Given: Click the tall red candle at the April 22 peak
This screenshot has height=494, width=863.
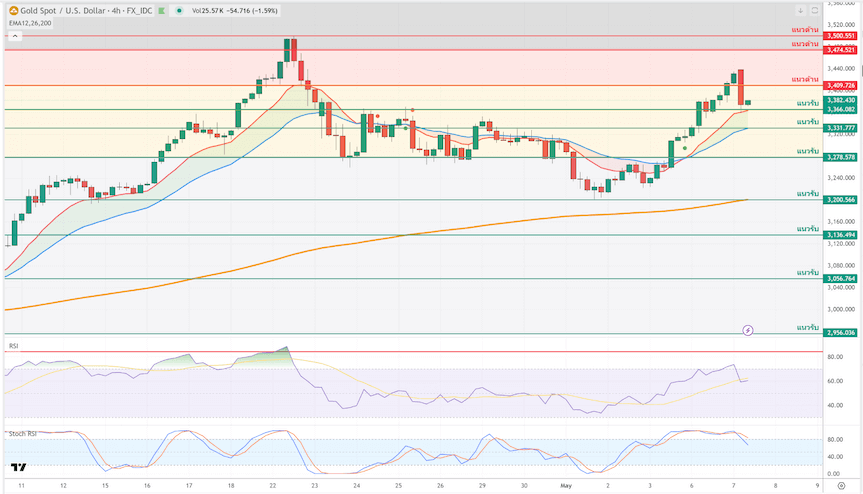Looking at the screenshot, I should [294, 50].
